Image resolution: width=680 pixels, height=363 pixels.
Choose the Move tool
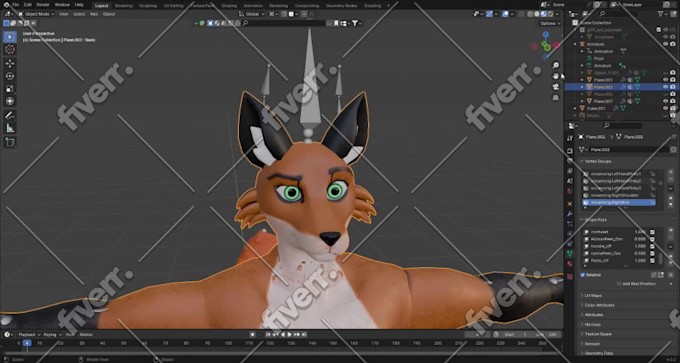coord(10,63)
